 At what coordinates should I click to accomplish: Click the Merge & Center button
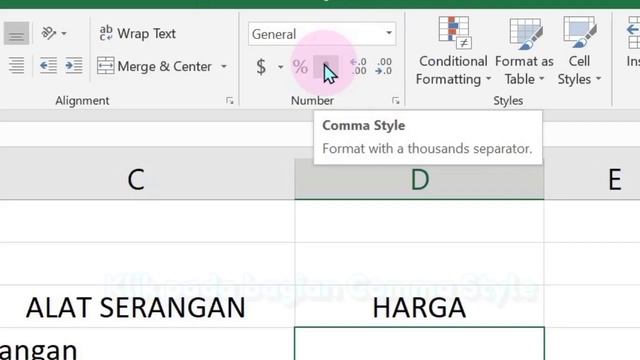click(154, 66)
